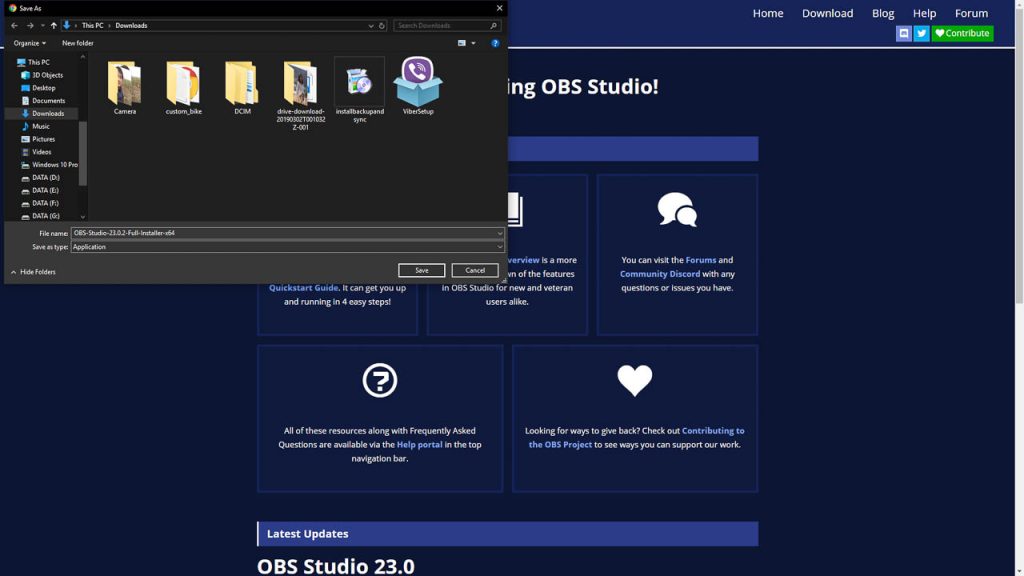Open more view options arrow
Viewport: 1024px width, 576px height.
point(473,43)
